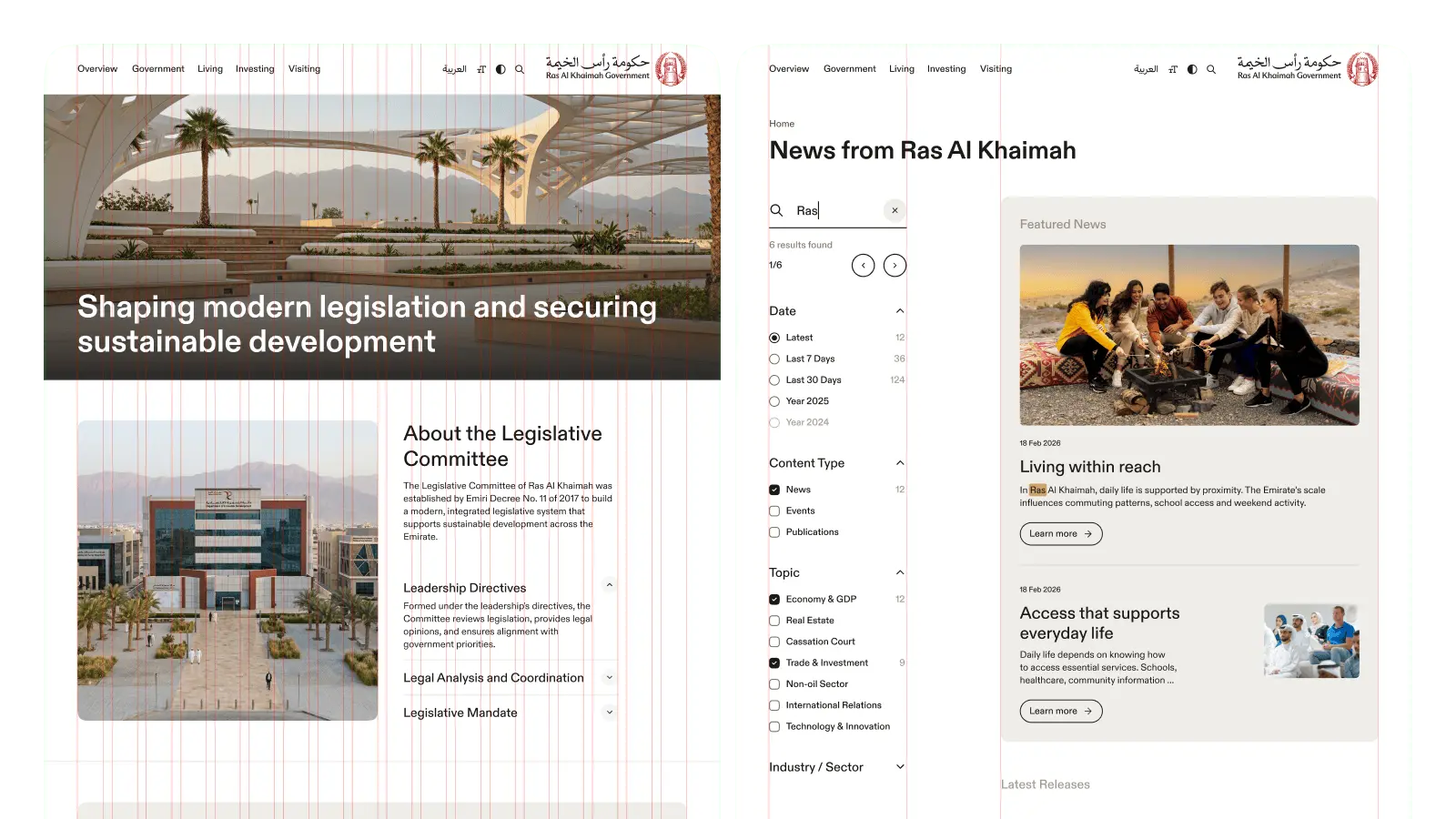Image resolution: width=1456 pixels, height=819 pixels.
Task: Clear the Ras search field with X
Action: [x=895, y=210]
